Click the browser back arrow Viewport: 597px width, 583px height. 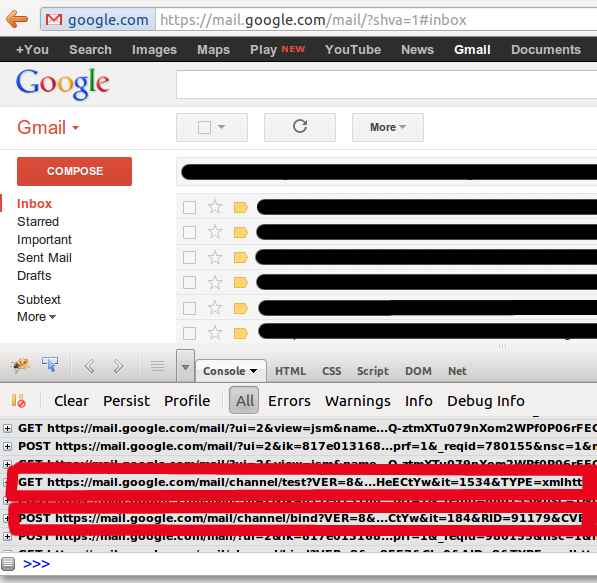pyautogui.click(x=17, y=19)
